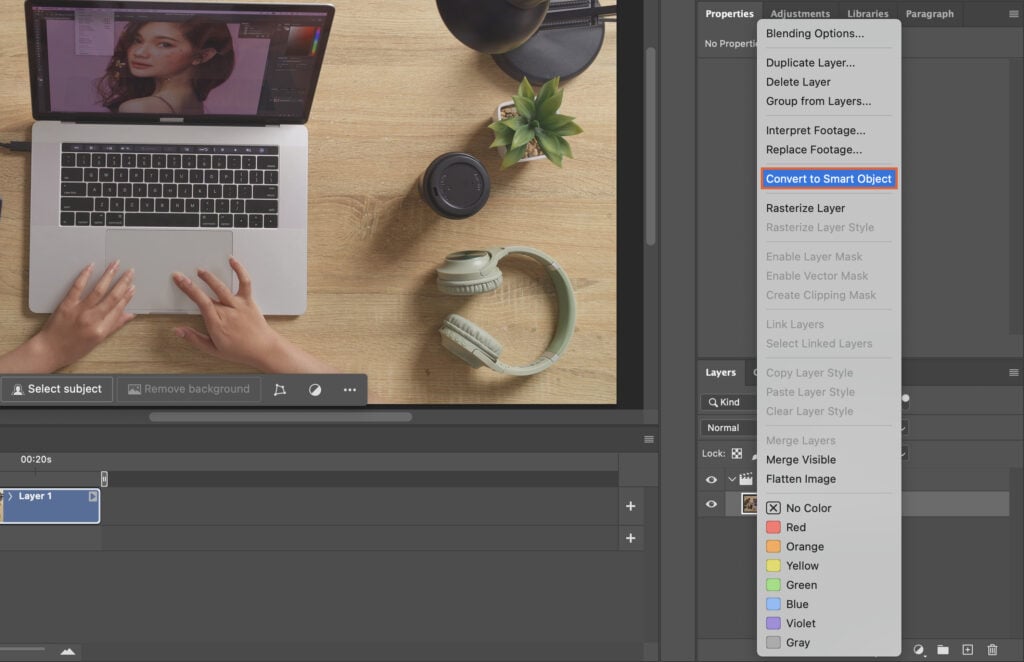Choose Convert to Smart Object
Image resolution: width=1024 pixels, height=662 pixels.
(x=828, y=178)
